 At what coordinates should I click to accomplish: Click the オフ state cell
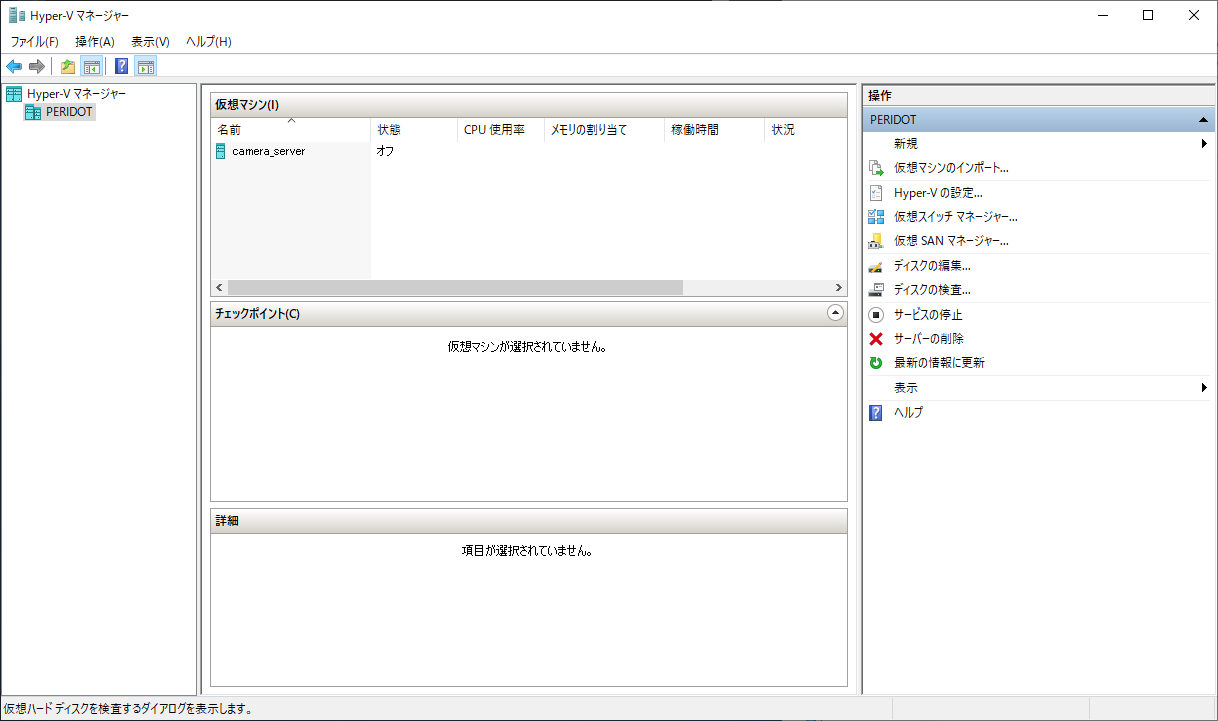[x=385, y=151]
